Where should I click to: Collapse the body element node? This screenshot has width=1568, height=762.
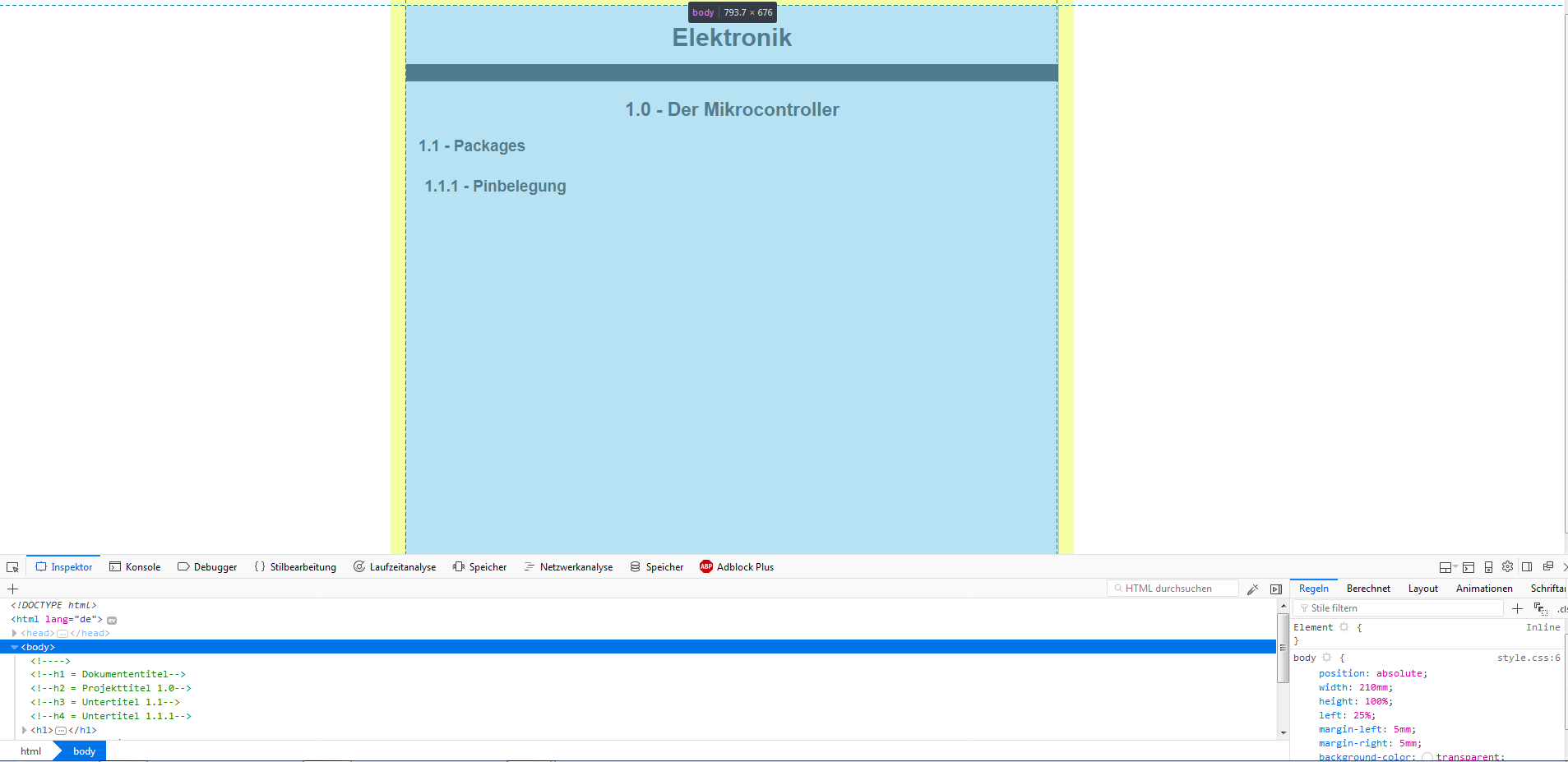coord(14,647)
